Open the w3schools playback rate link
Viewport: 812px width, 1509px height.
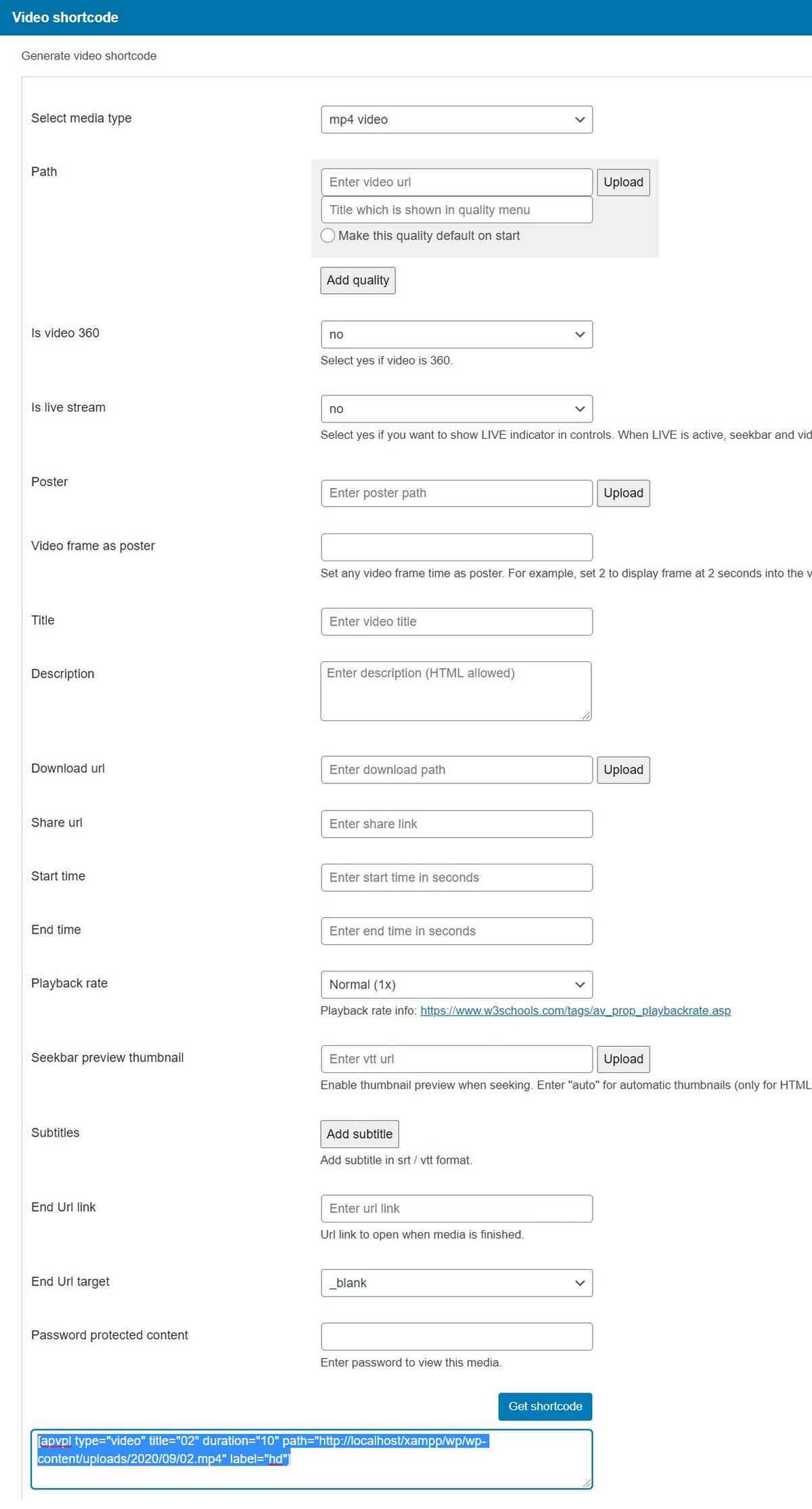pyautogui.click(x=575, y=1011)
